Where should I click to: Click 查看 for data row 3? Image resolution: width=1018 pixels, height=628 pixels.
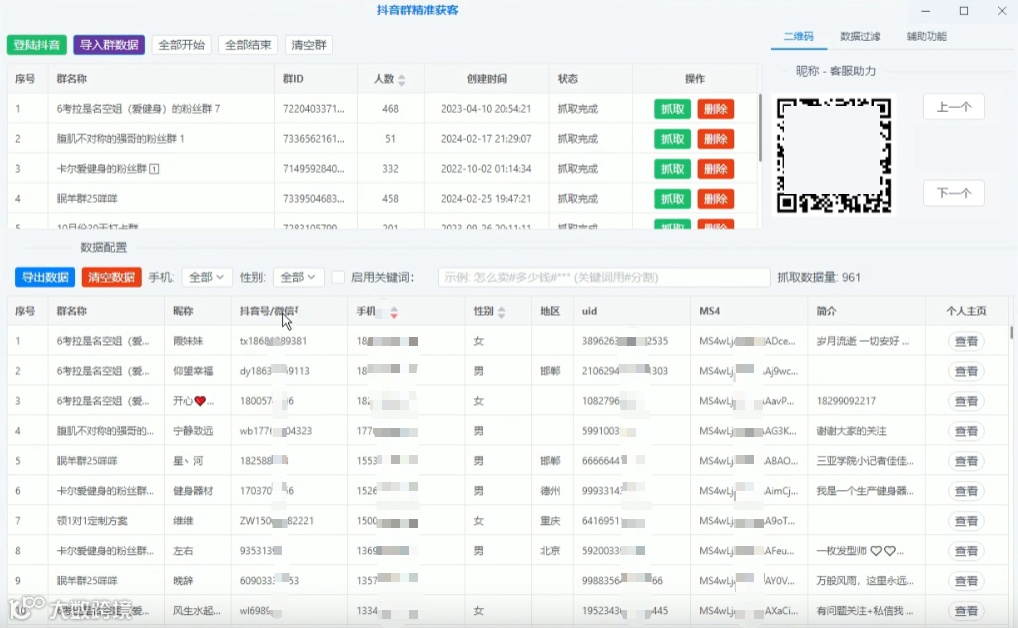966,401
